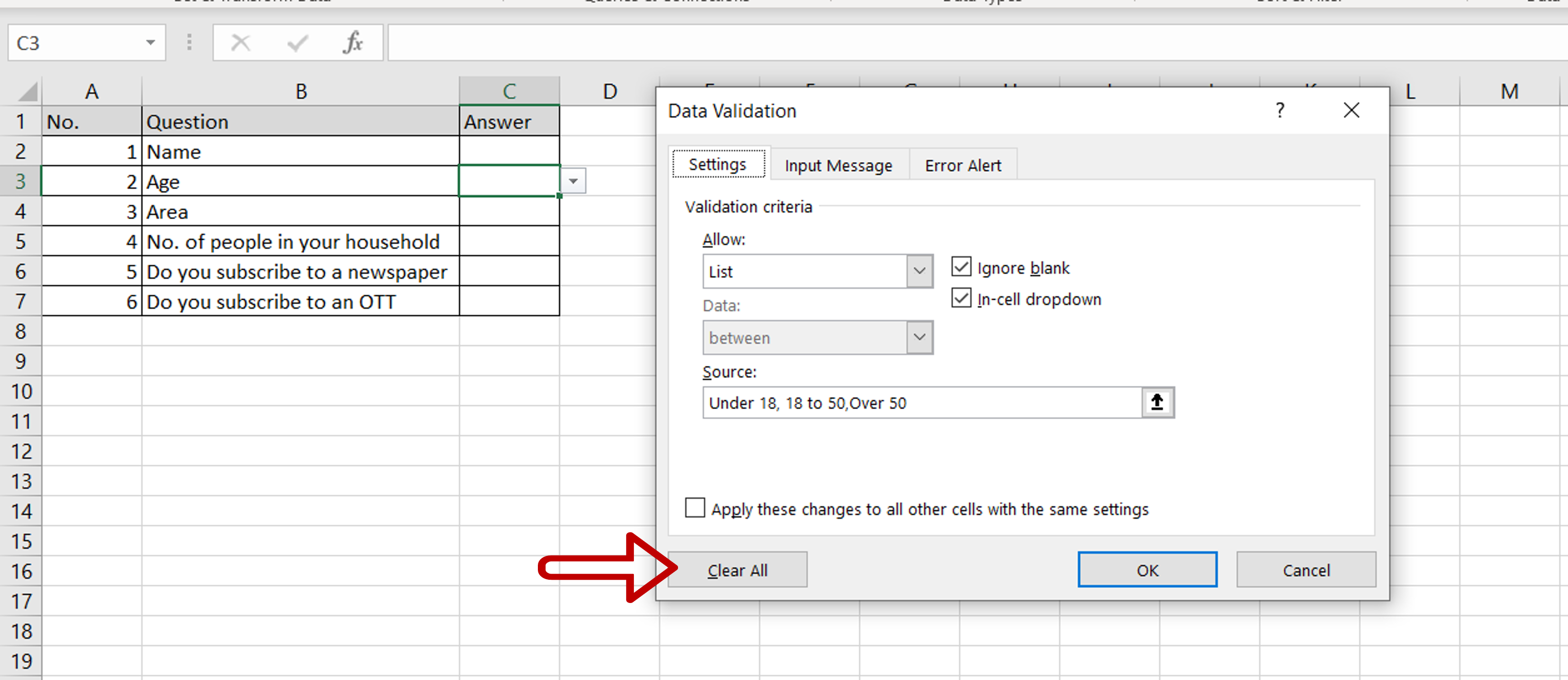Image resolution: width=1568 pixels, height=680 pixels.
Task: Switch to the Input Message tab
Action: (x=838, y=165)
